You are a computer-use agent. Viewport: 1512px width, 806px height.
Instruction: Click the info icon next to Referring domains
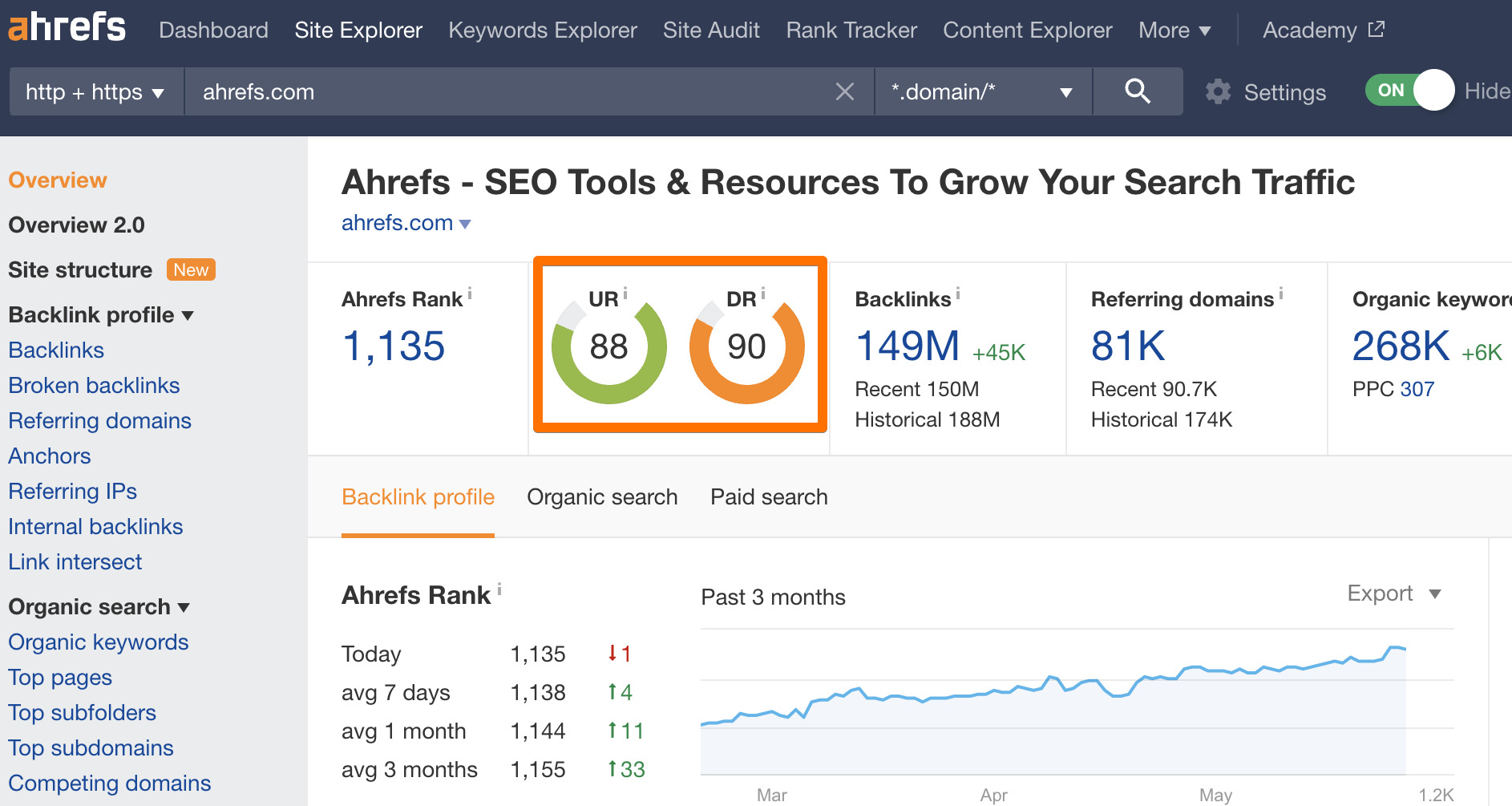coord(1280,294)
